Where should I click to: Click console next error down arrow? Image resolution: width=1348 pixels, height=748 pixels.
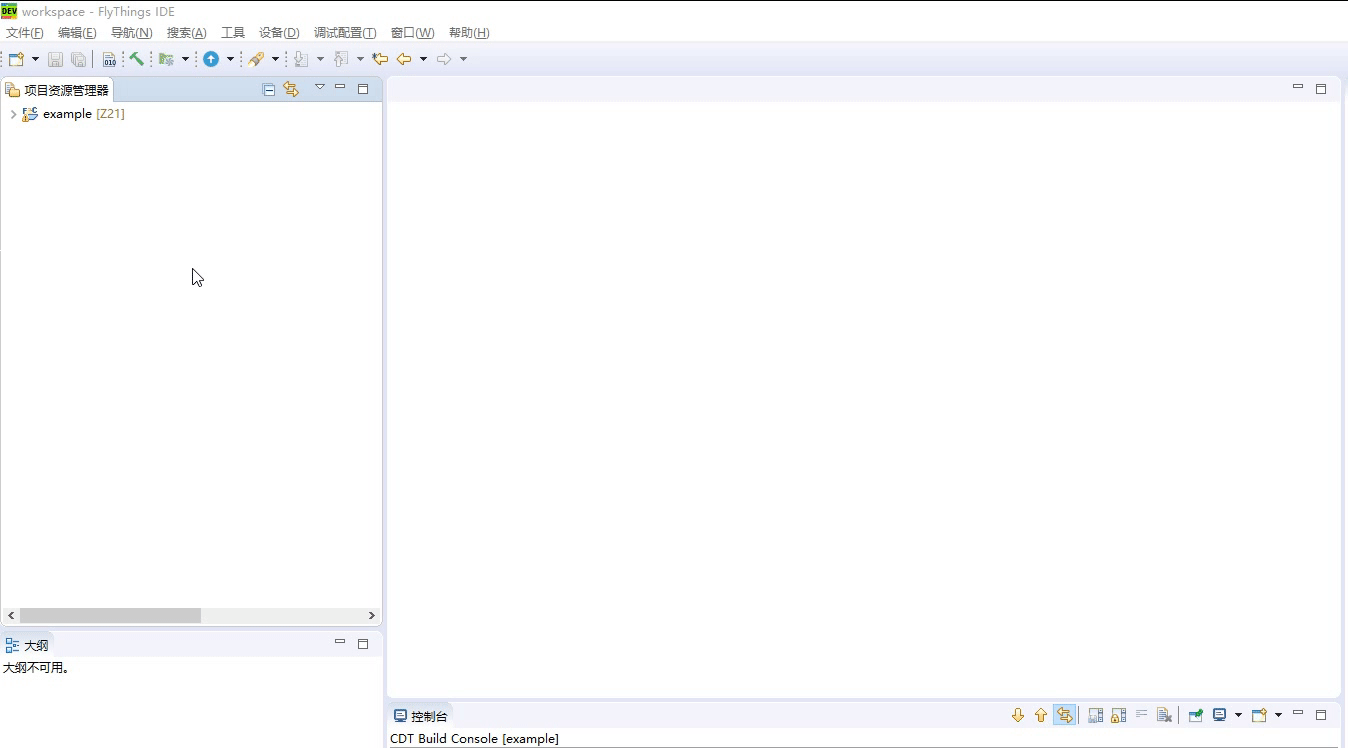(x=1018, y=715)
